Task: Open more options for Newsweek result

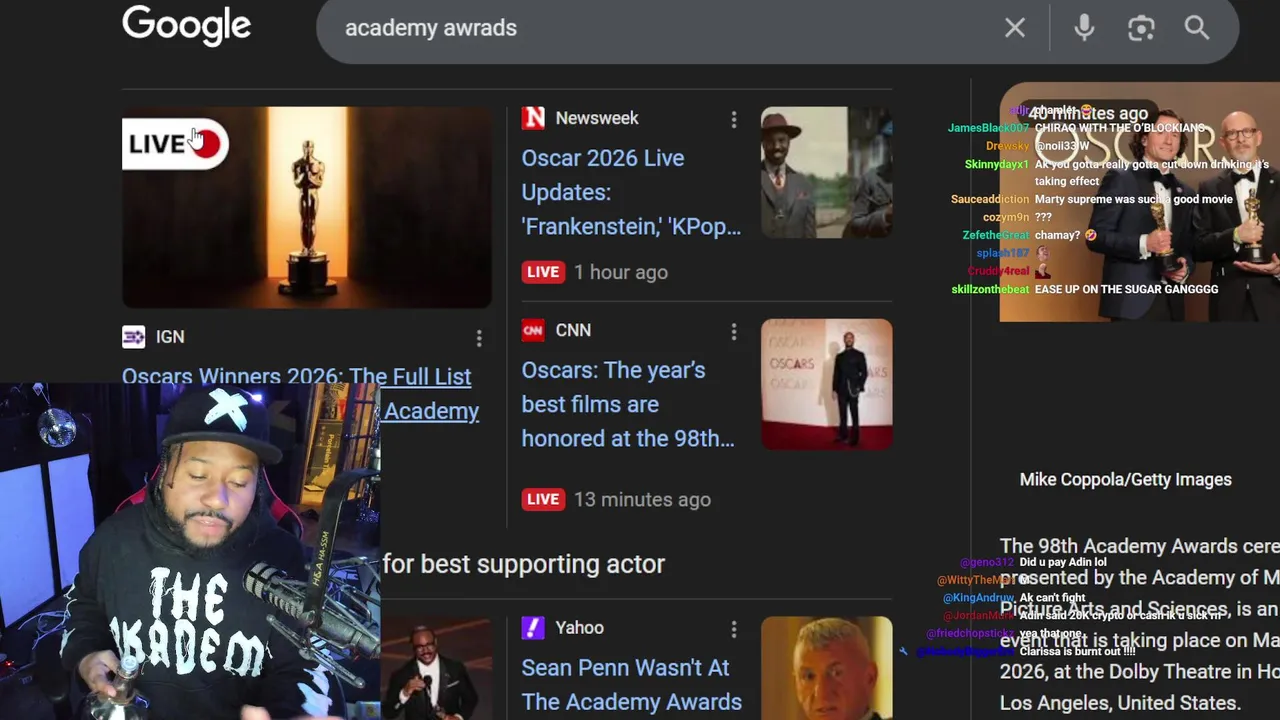Action: pos(734,120)
